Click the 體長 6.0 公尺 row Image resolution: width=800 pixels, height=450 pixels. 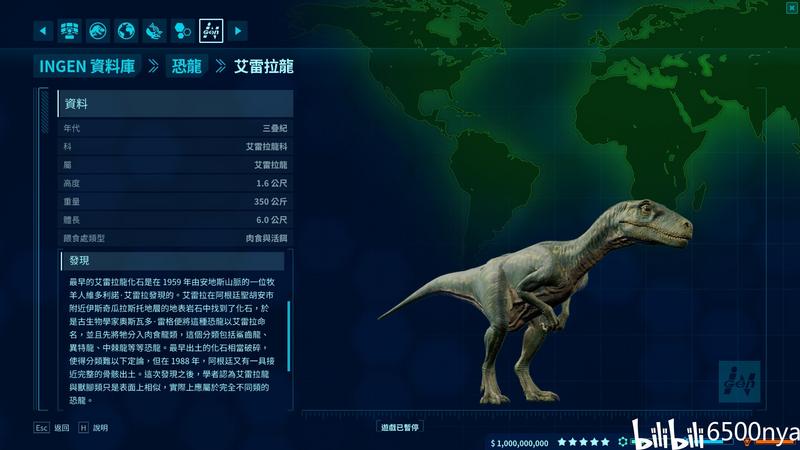point(176,220)
